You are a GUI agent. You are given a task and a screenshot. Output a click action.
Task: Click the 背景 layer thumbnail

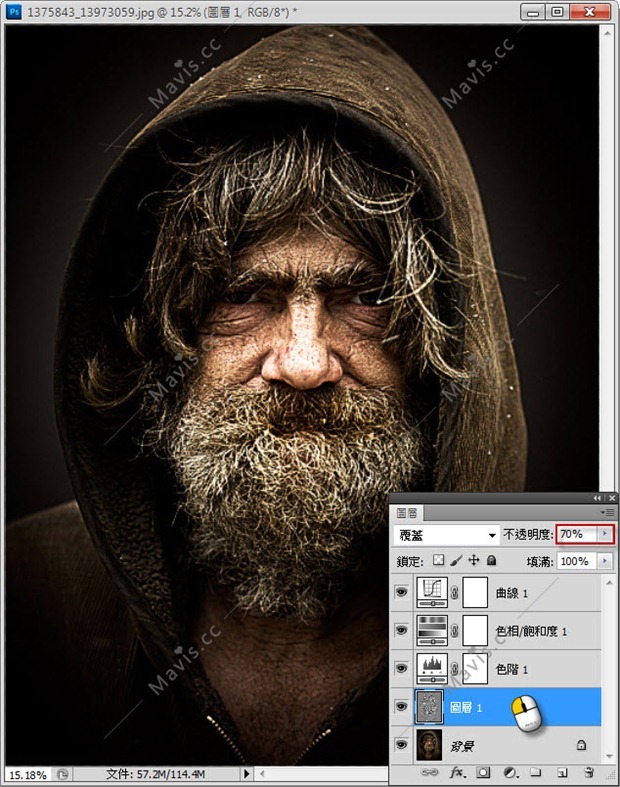coord(429,745)
